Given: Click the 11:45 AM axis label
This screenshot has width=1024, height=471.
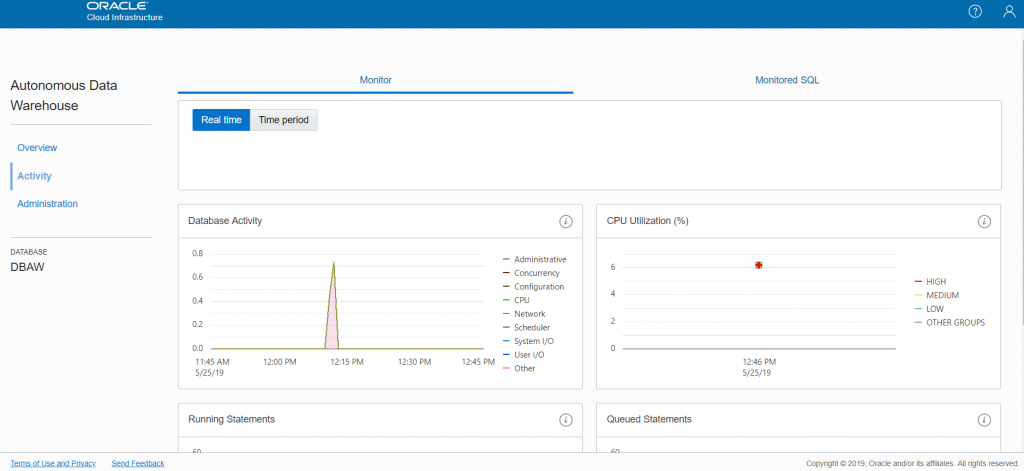Looking at the screenshot, I should (212, 361).
